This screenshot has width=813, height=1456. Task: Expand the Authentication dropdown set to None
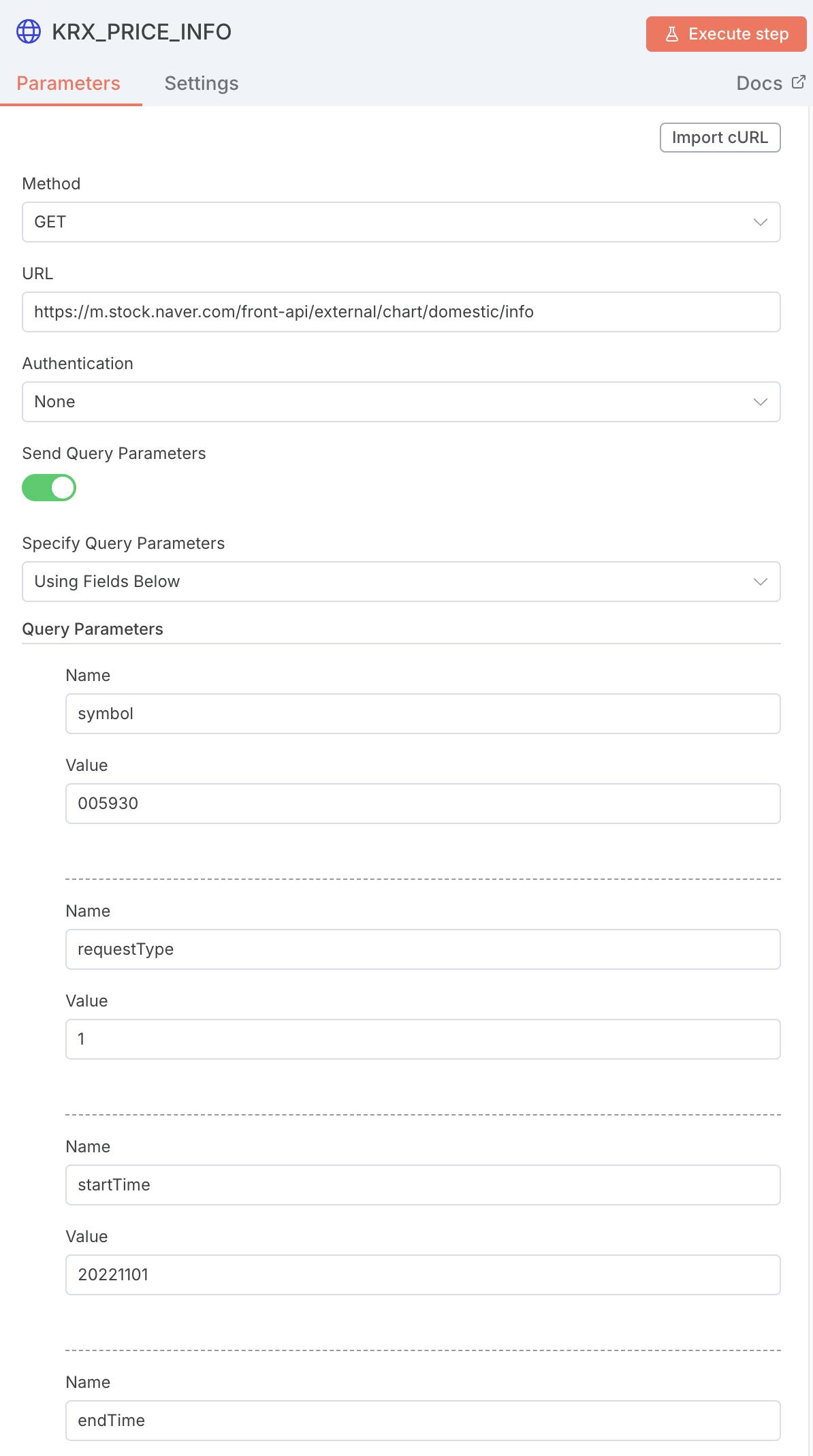(401, 402)
